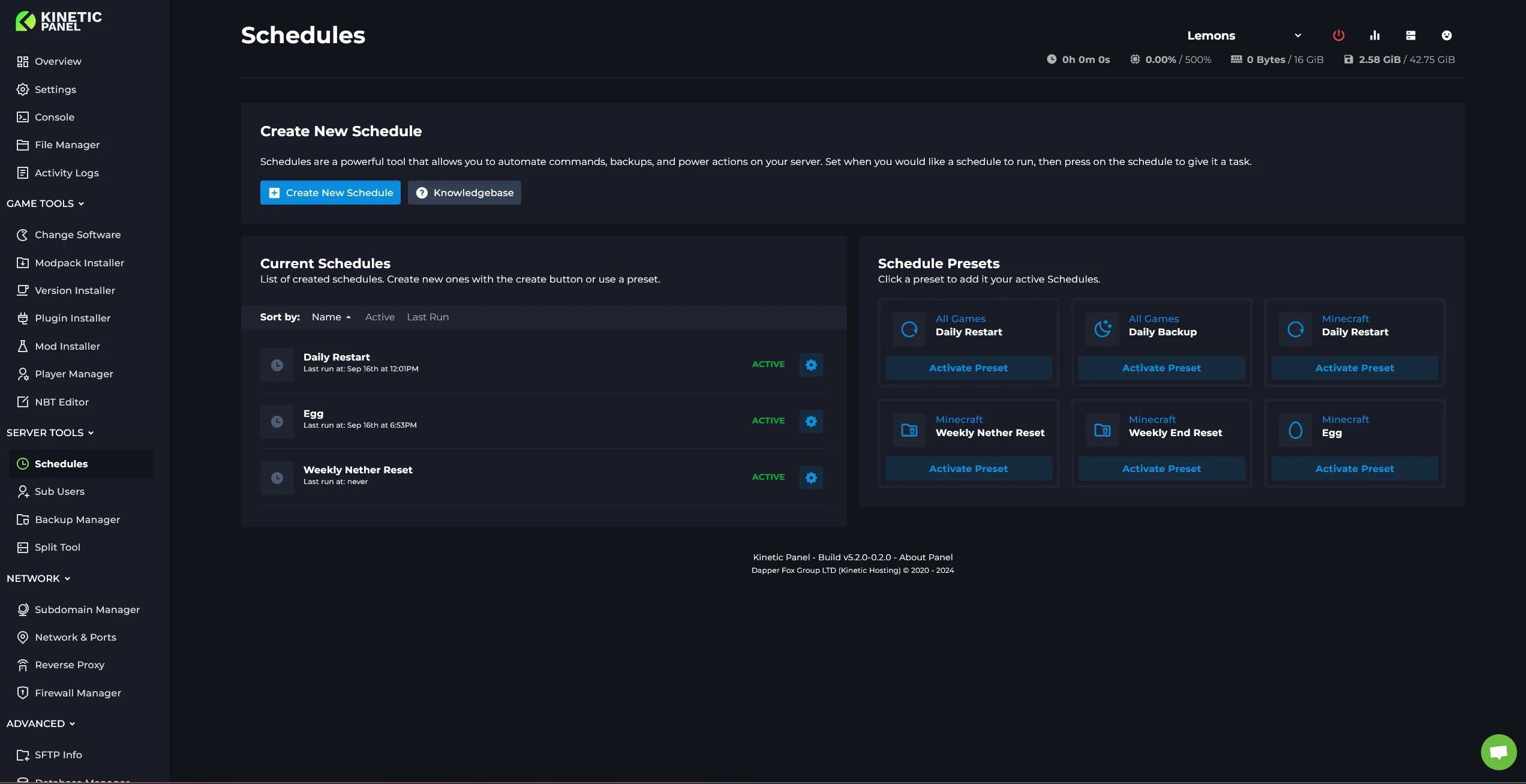Screen dimensions: 1526x784
Task: Open settings gear for Egg schedule
Action: point(811,421)
